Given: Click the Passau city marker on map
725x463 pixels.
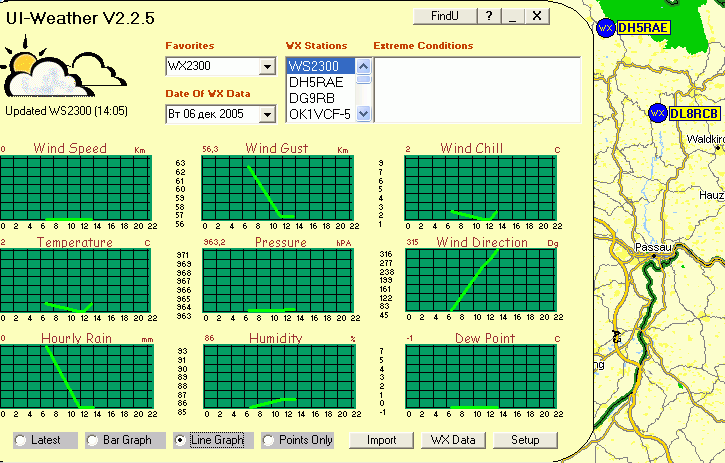Looking at the screenshot, I should (x=653, y=256).
